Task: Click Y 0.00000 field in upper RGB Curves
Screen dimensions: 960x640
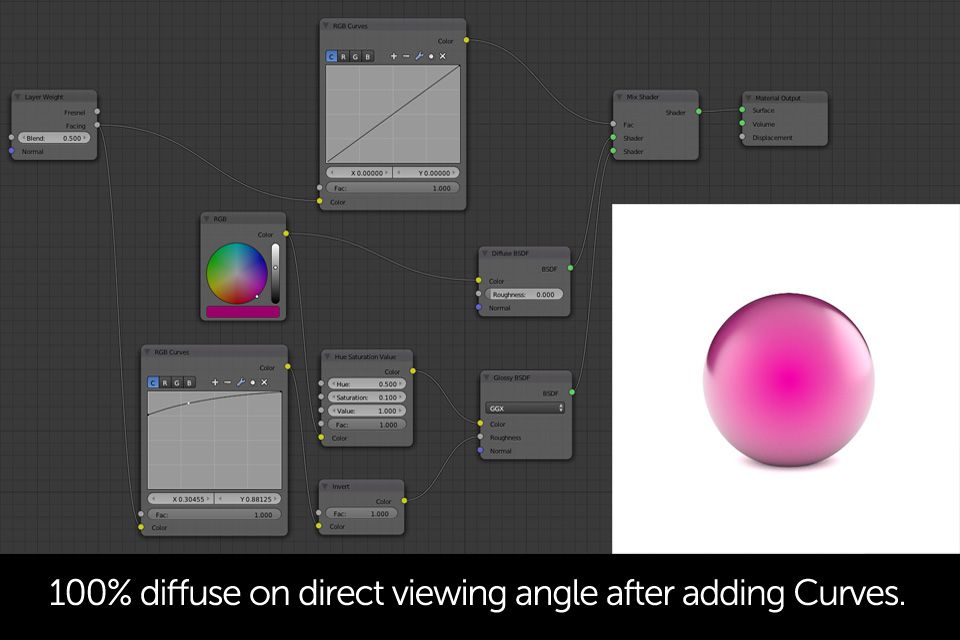Action: tap(426, 173)
